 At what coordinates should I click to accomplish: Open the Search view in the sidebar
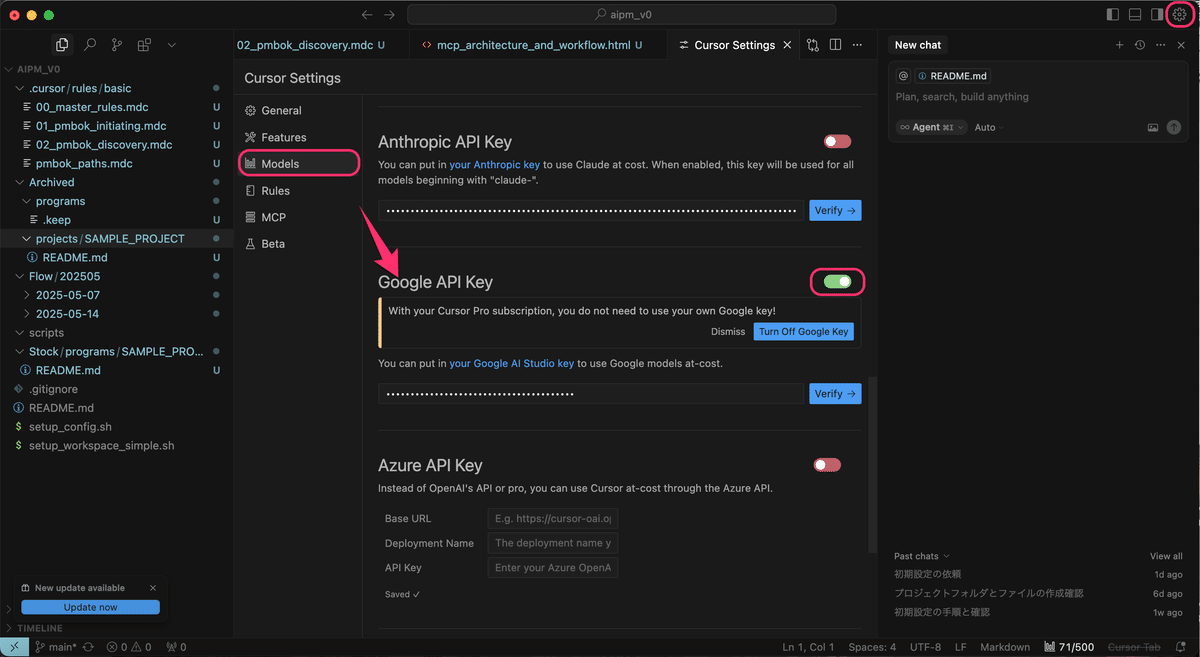(90, 45)
